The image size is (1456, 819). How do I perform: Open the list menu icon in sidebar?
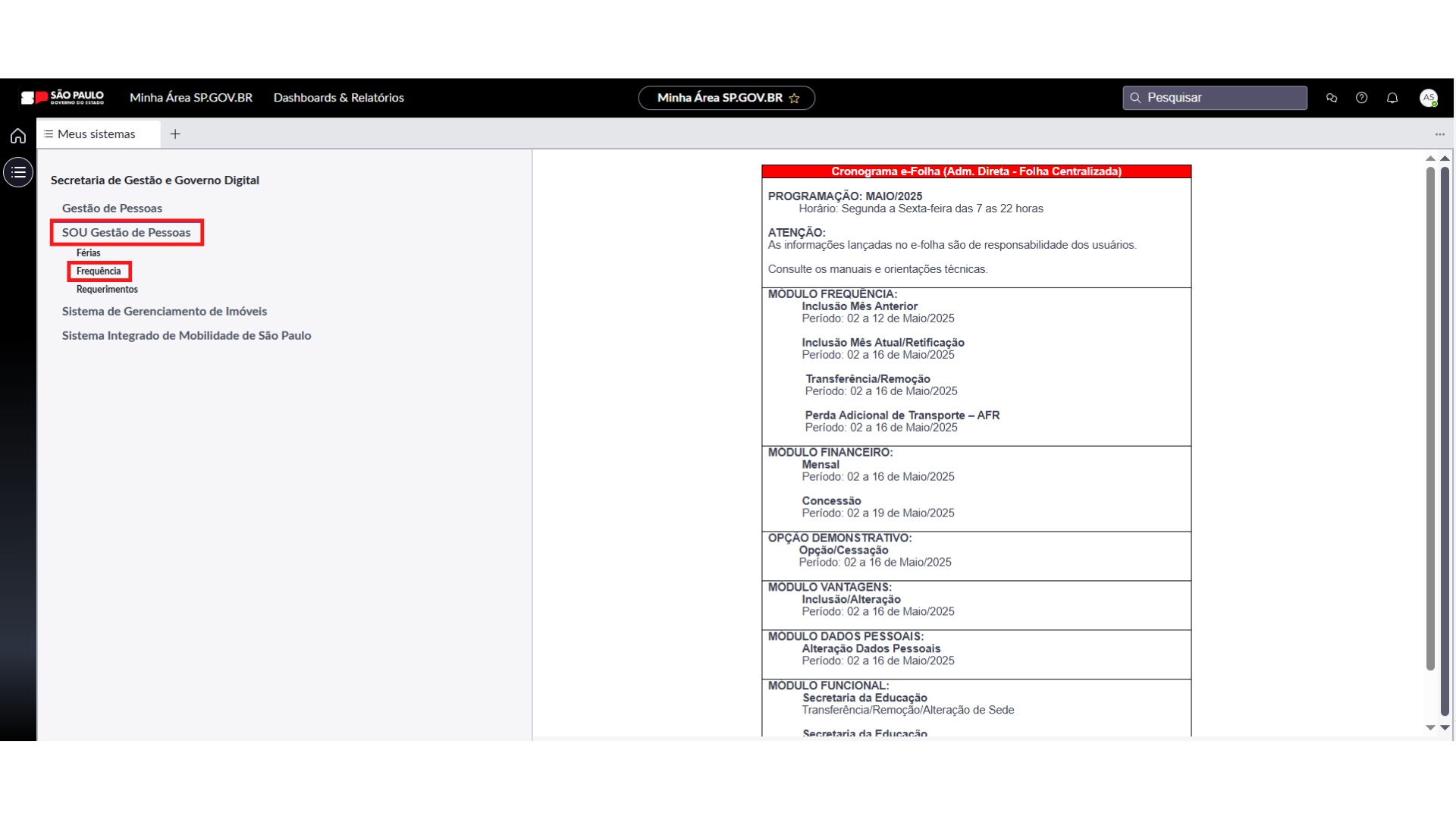coord(18,172)
